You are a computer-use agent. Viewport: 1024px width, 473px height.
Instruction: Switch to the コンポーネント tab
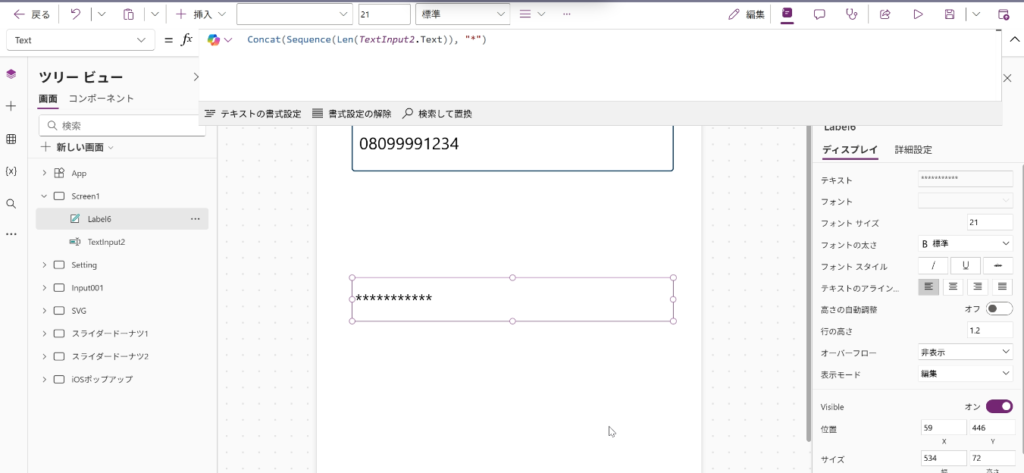click(101, 98)
